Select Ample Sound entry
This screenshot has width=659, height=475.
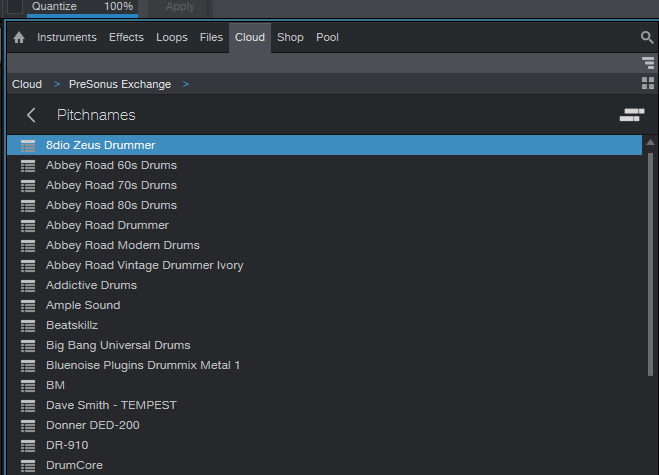[324, 306]
